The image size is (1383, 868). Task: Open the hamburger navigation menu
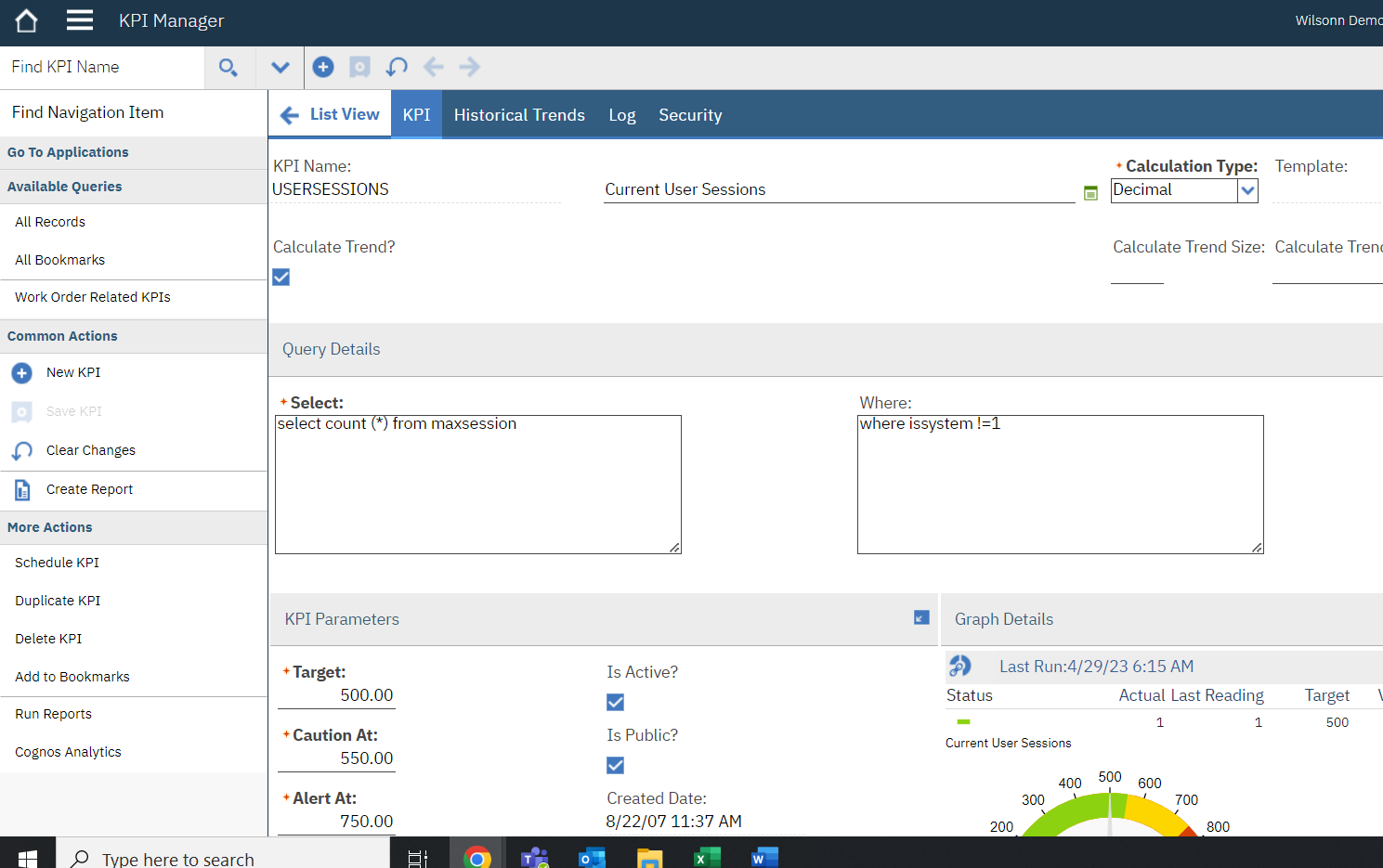[x=79, y=19]
